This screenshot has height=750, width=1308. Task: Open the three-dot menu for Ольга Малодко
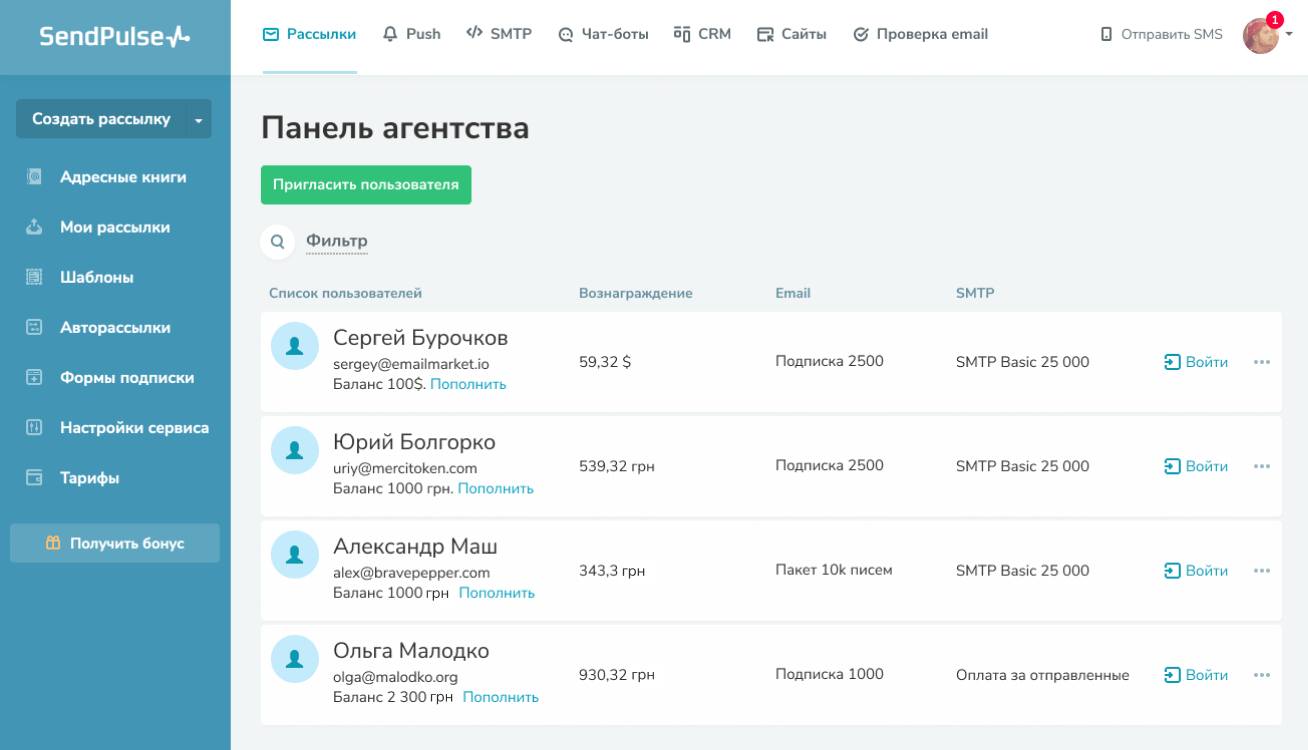1262,675
